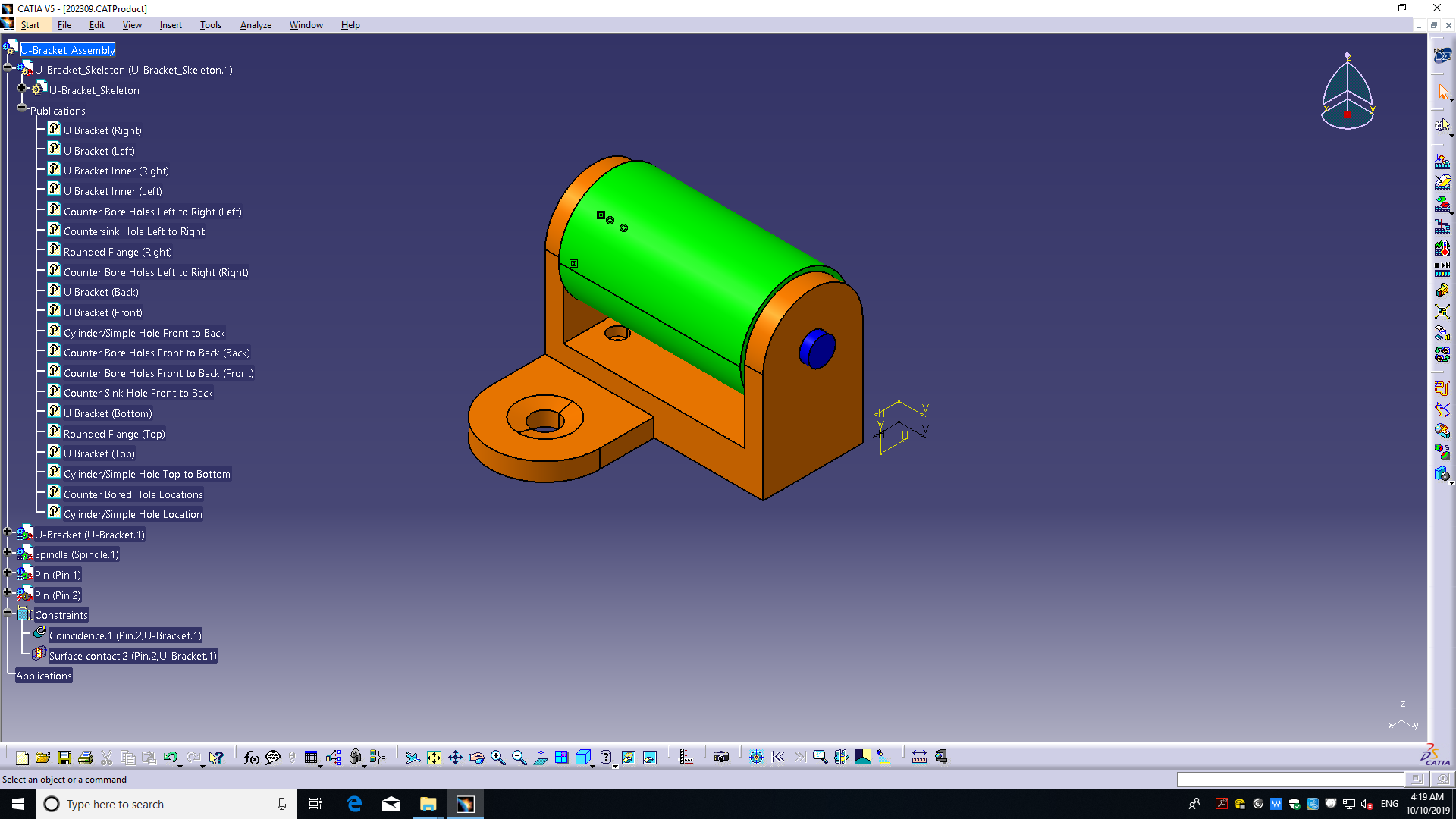Click the Measure Between icon

919,758
